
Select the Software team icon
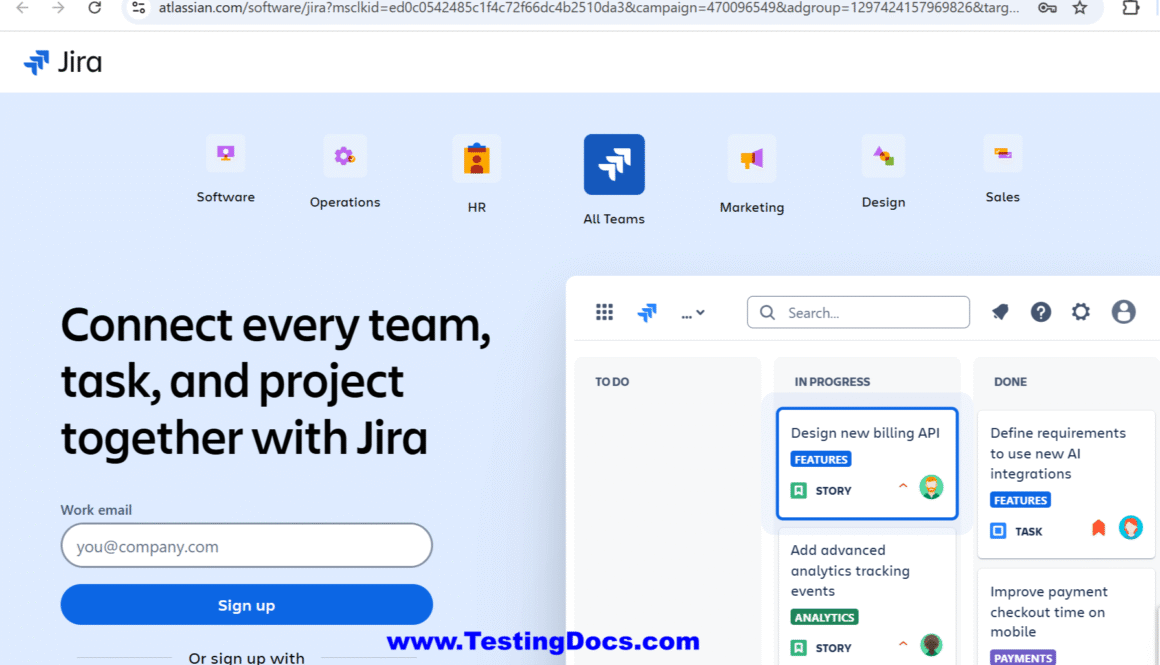[x=225, y=154]
